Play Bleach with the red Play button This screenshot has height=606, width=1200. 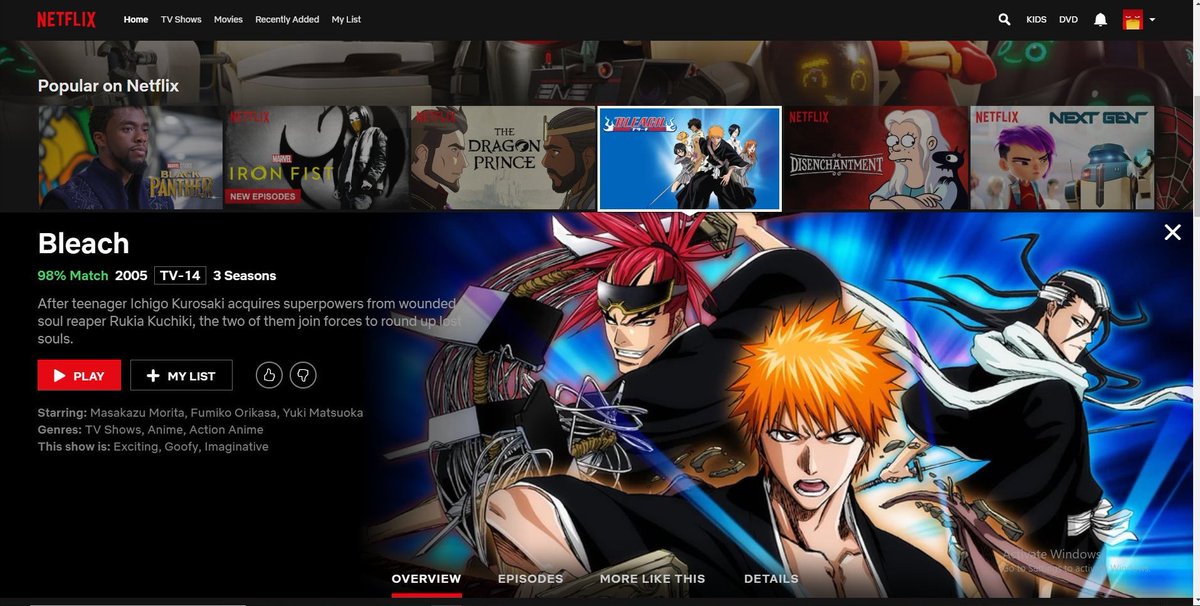(x=79, y=375)
